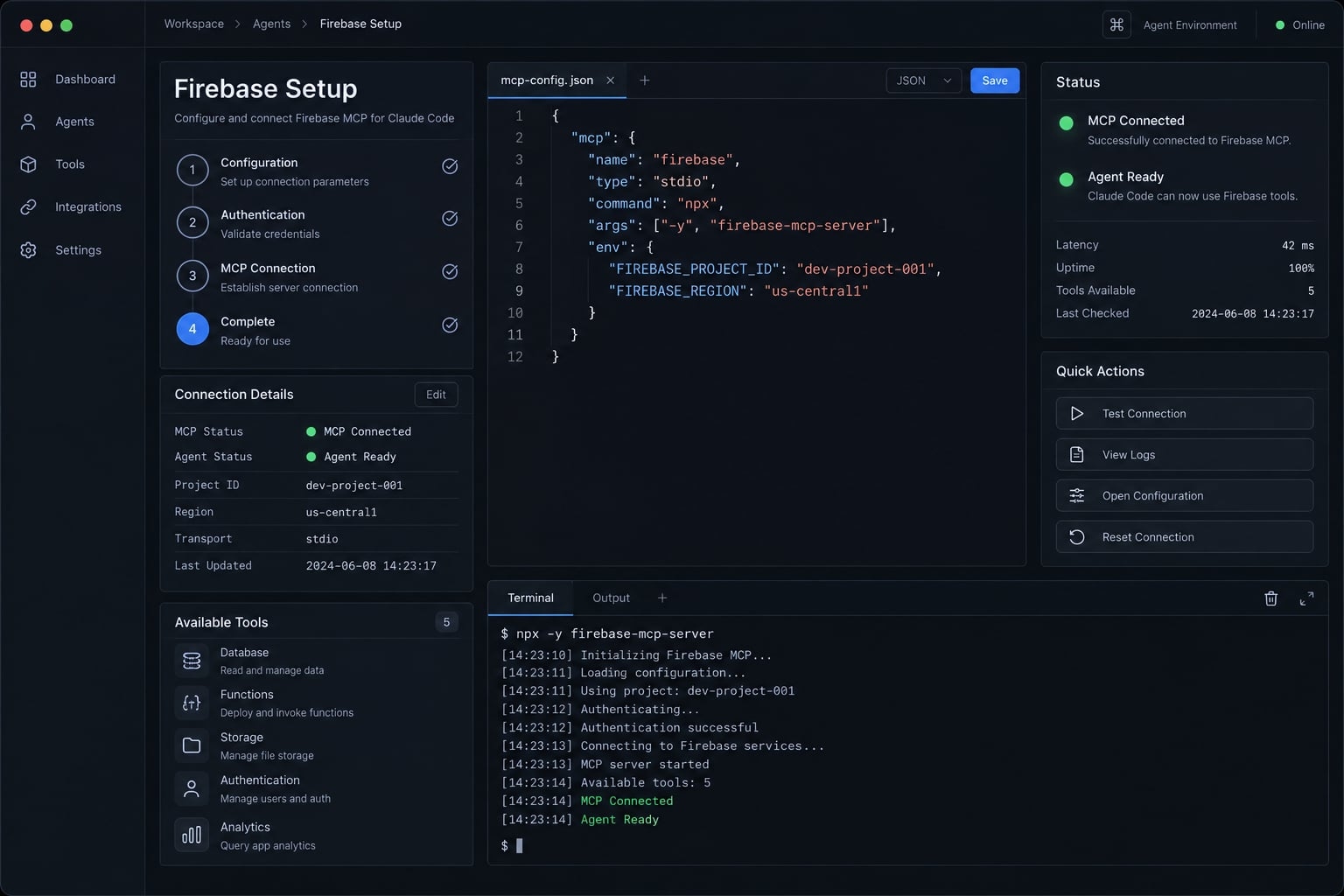Click the Agent Environment label
The image size is (1344, 896).
pyautogui.click(x=1190, y=24)
